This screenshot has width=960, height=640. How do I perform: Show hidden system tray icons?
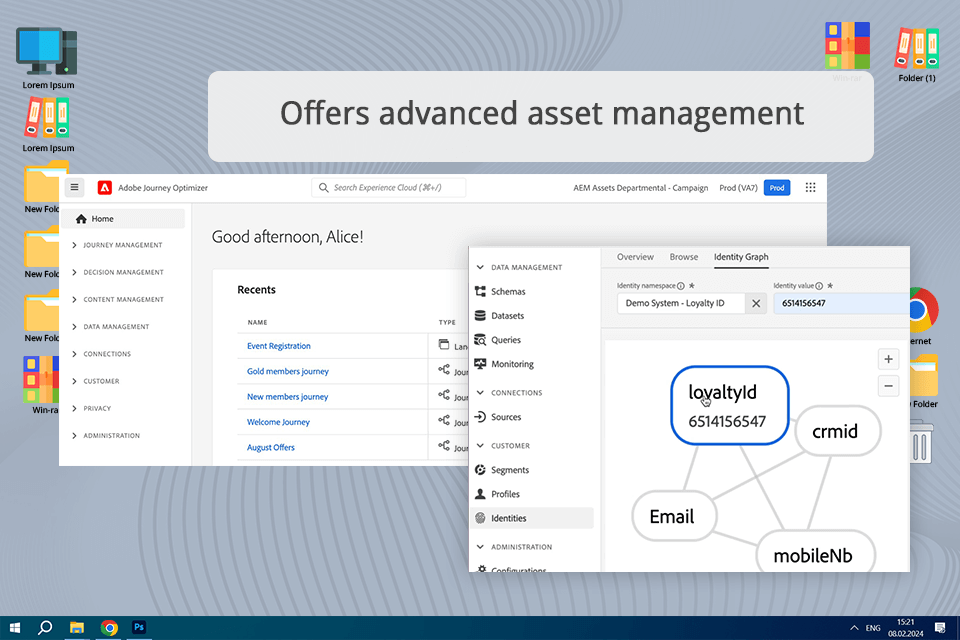[x=854, y=628]
